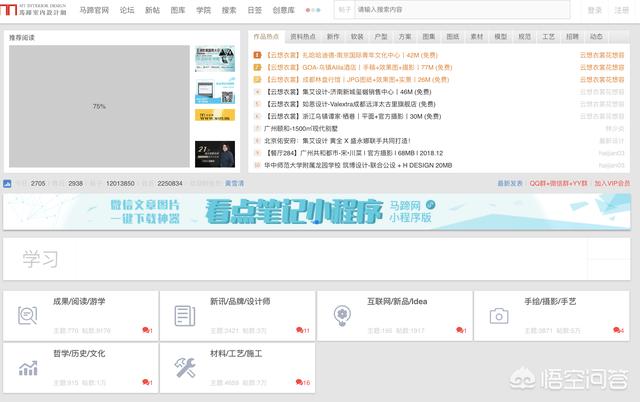Select the 招聘 tab

point(572,36)
